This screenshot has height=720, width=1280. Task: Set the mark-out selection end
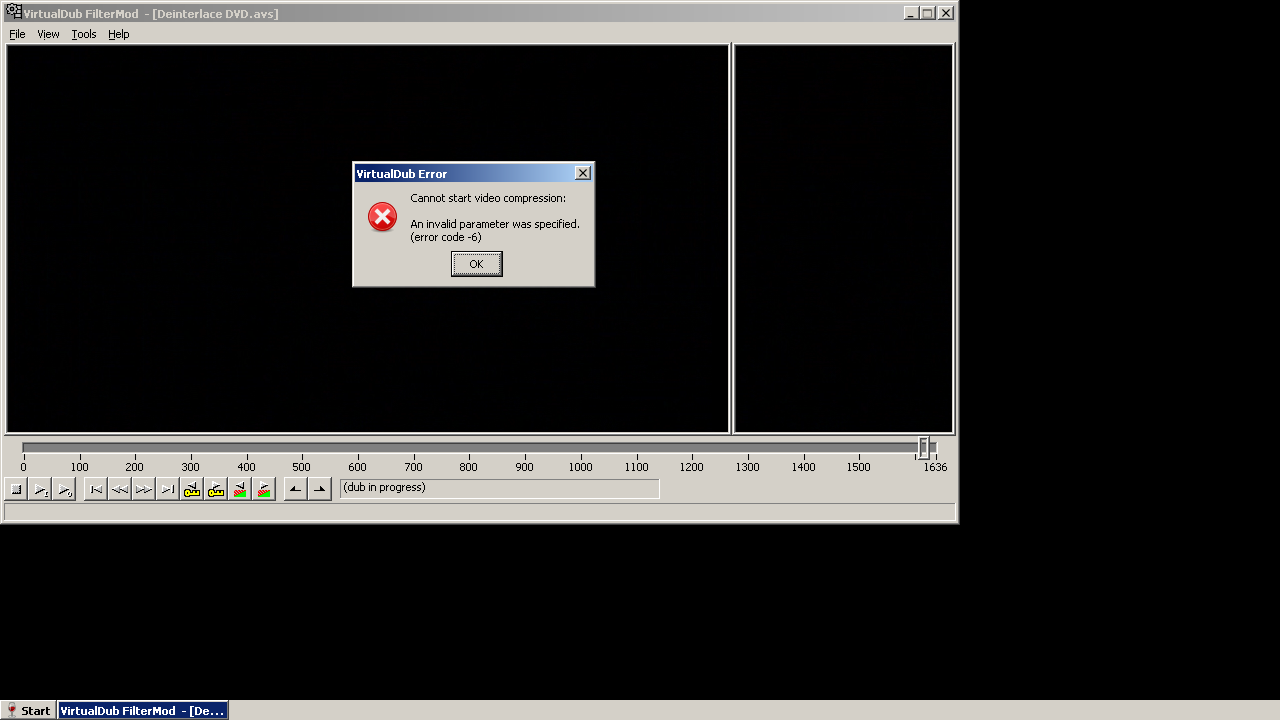[319, 489]
